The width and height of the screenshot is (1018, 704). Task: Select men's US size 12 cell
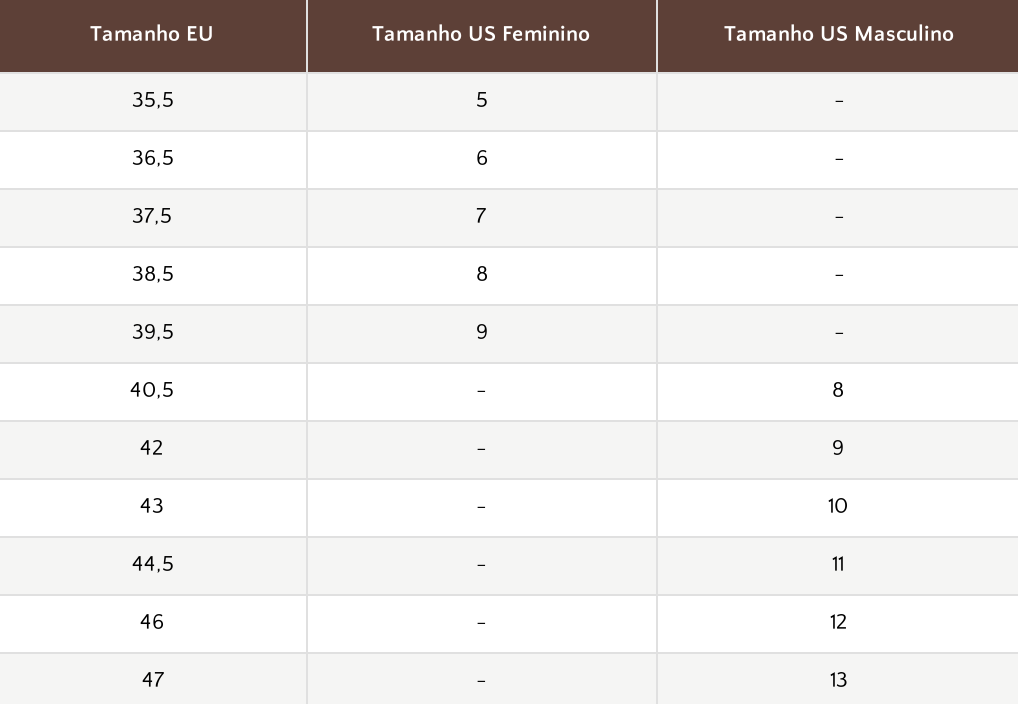838,623
